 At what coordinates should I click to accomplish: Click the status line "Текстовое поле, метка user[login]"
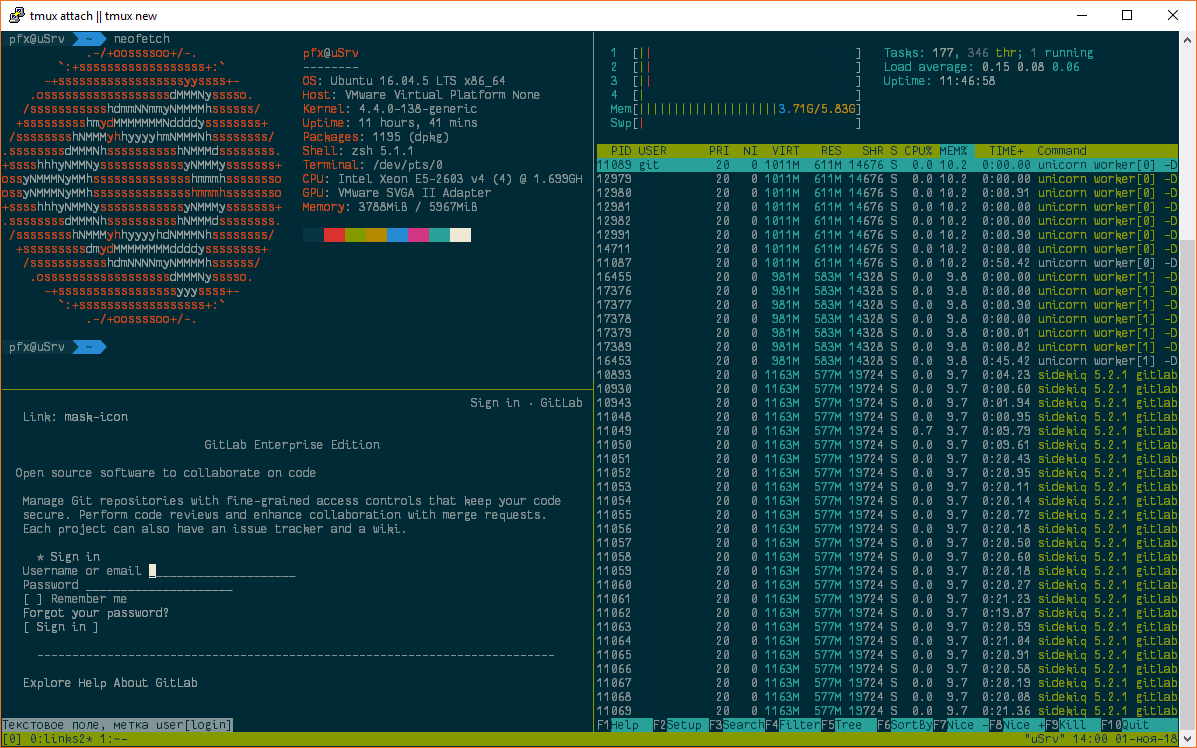117,725
